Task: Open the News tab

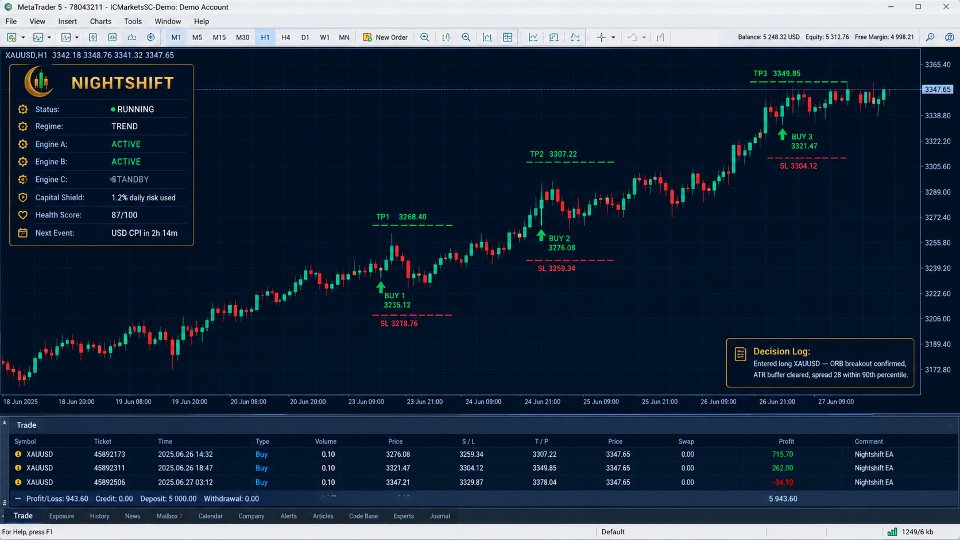Action: (x=132, y=516)
